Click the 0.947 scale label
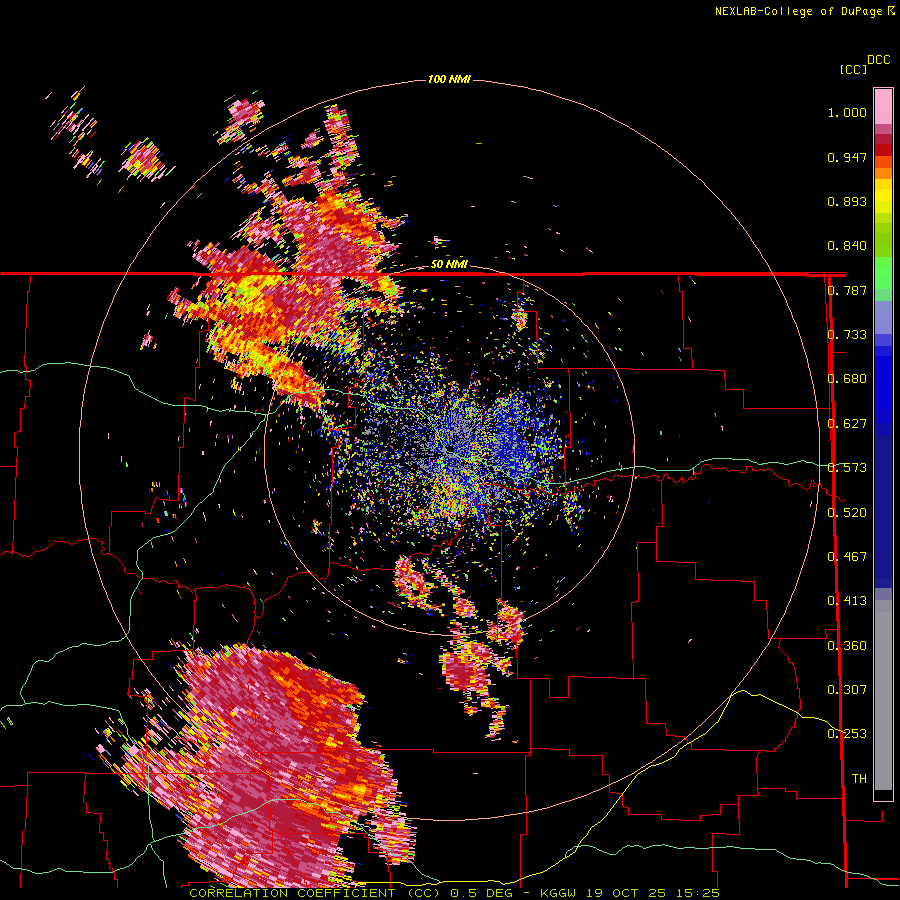This screenshot has width=900, height=900. click(847, 157)
